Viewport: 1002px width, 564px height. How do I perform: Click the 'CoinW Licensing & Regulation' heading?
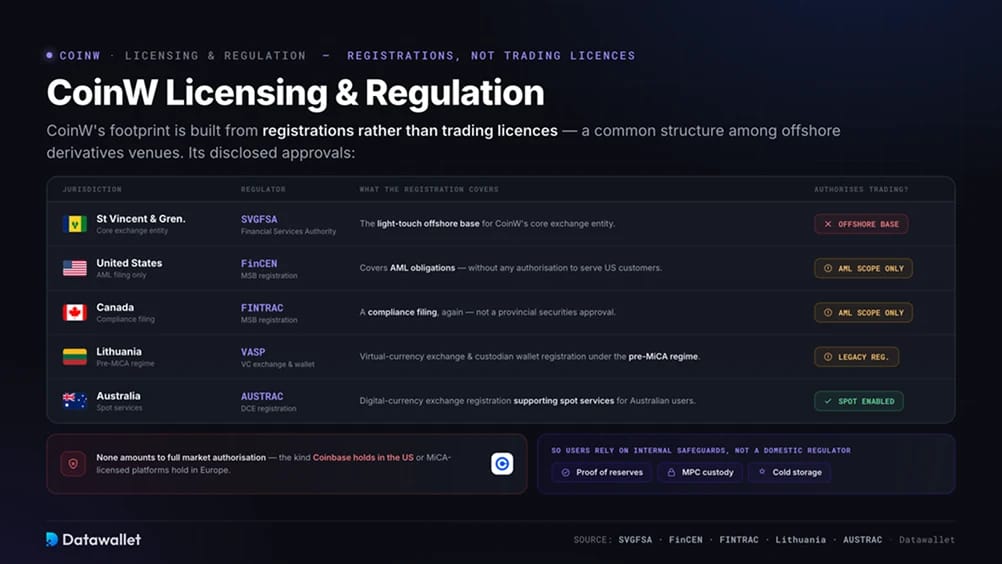click(295, 93)
